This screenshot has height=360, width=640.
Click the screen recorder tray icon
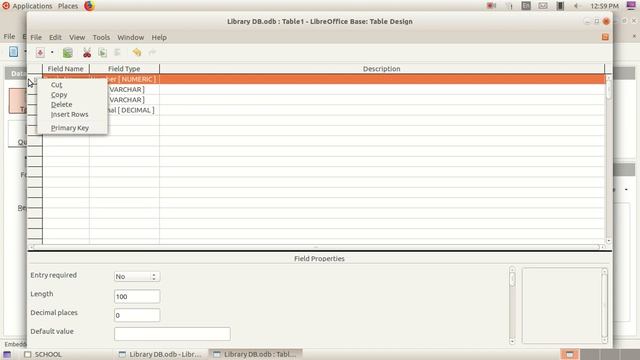[491, 6]
